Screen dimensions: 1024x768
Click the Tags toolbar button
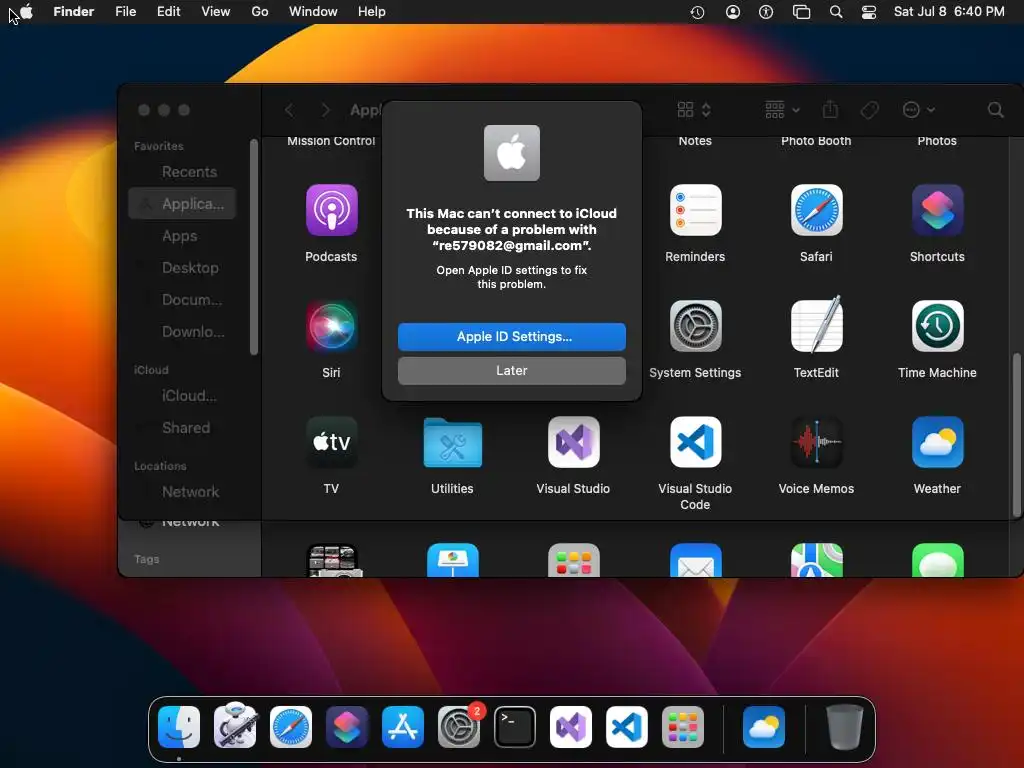click(x=869, y=110)
